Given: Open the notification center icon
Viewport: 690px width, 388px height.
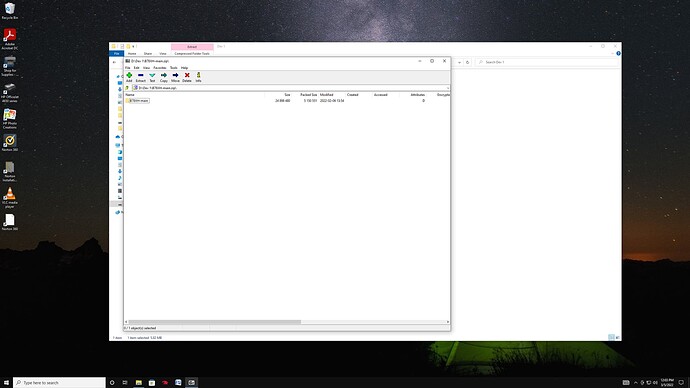Looking at the screenshot, I should [682, 383].
